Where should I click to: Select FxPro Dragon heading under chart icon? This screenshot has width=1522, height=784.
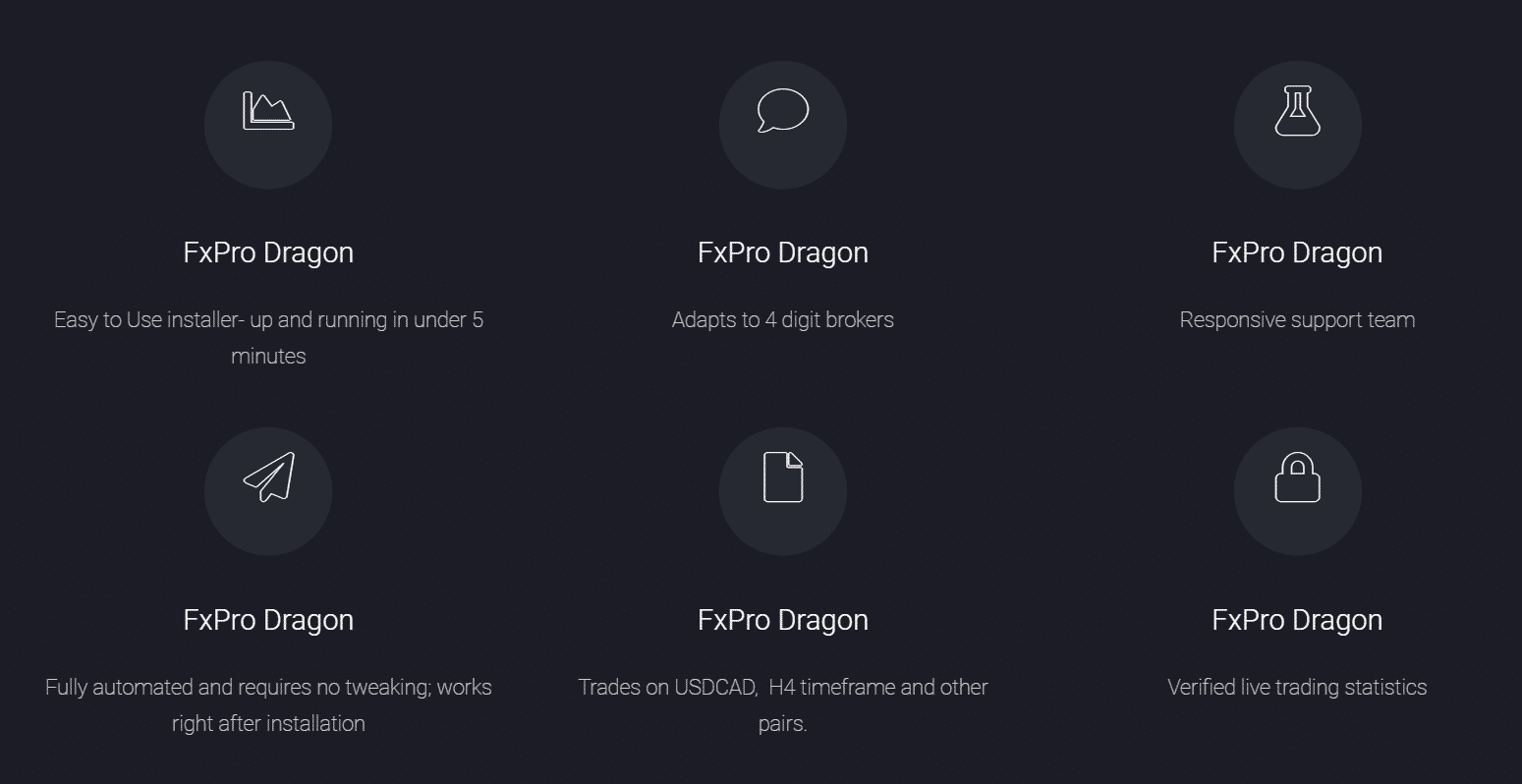[268, 252]
